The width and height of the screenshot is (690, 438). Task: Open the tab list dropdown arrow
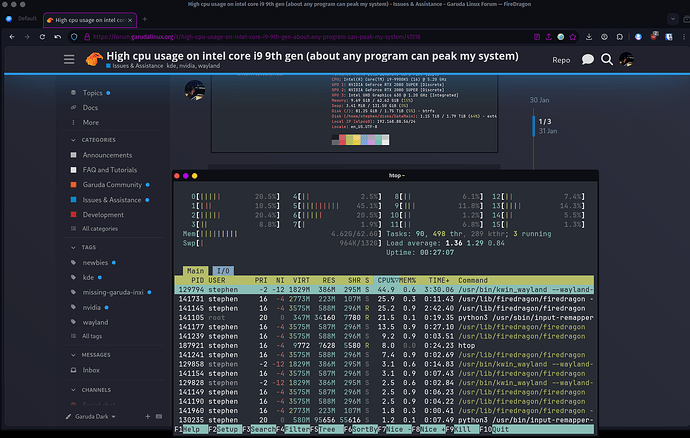click(672, 19)
